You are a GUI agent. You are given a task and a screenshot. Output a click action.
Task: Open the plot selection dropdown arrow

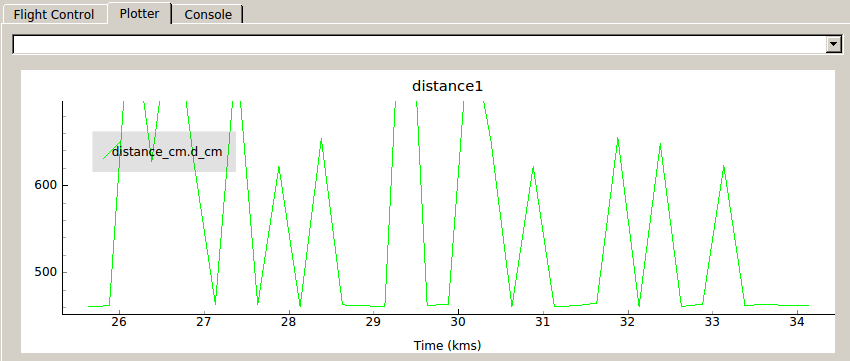[833, 44]
